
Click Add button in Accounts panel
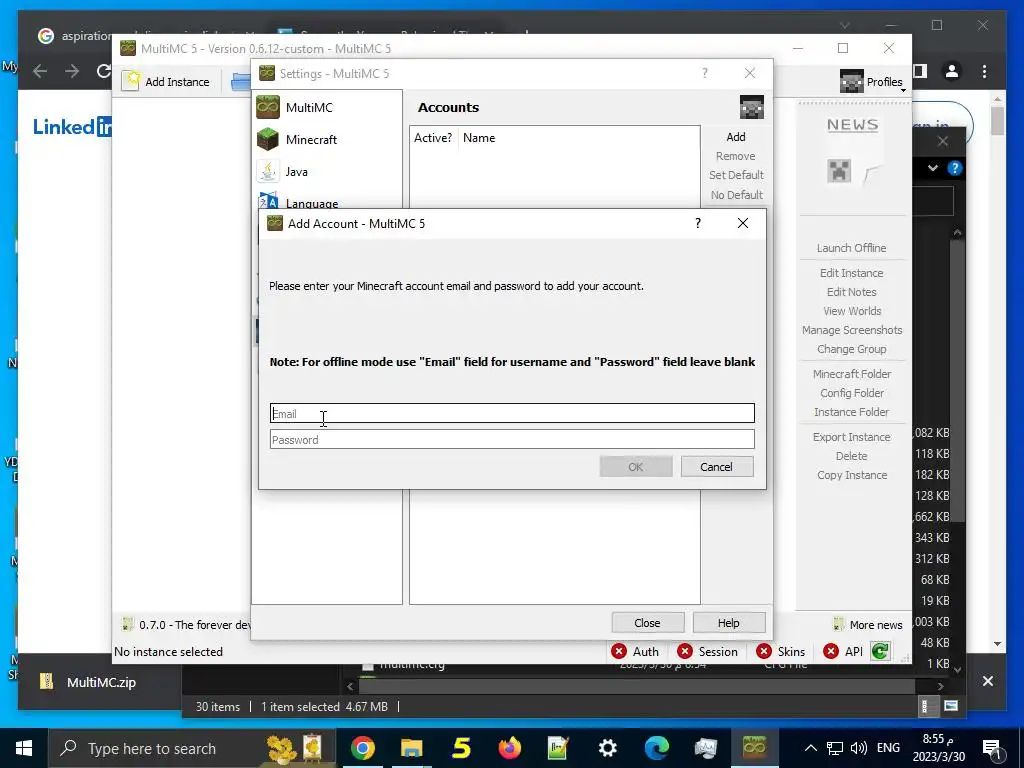pos(736,137)
